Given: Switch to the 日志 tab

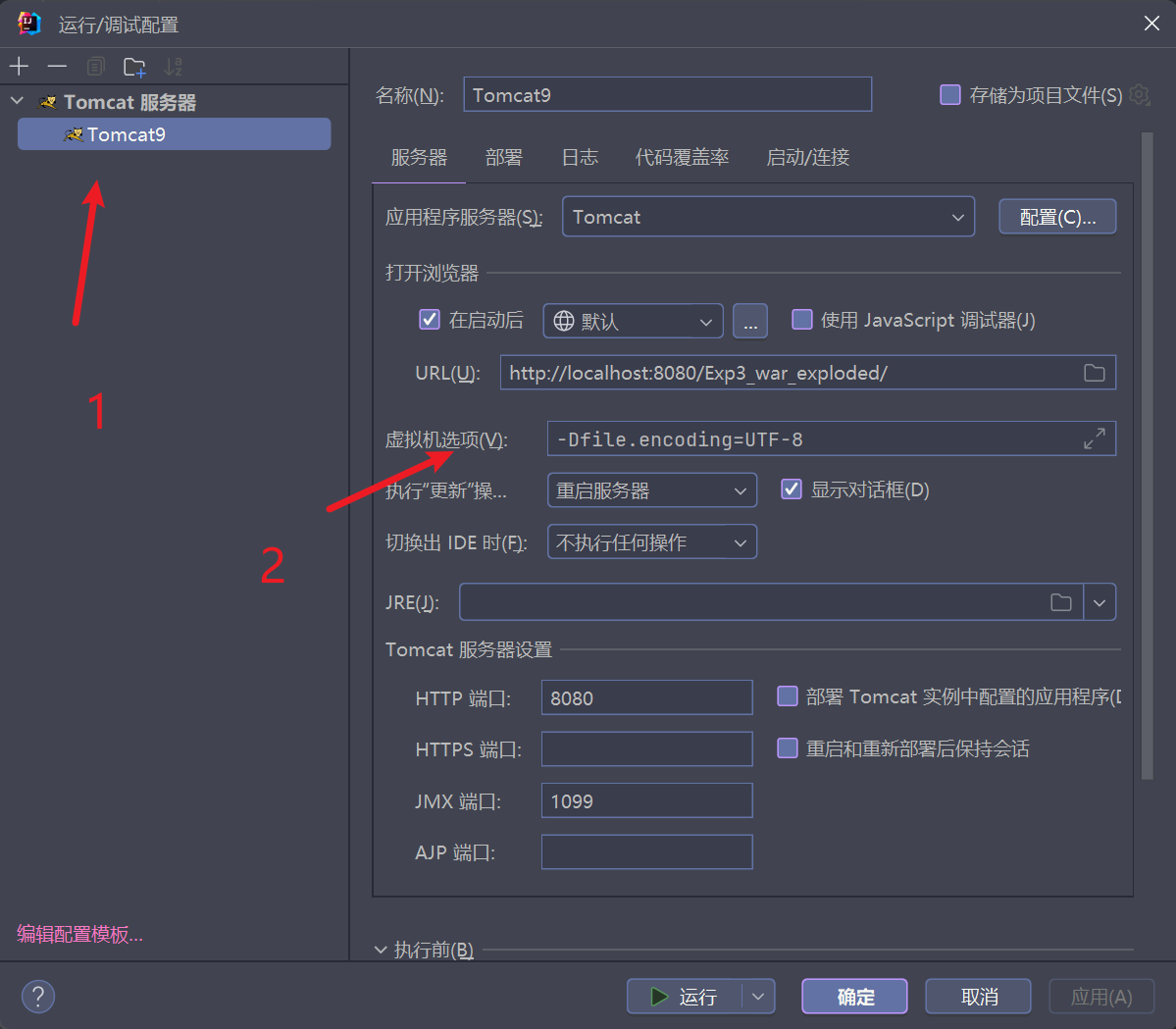Looking at the screenshot, I should 580,158.
